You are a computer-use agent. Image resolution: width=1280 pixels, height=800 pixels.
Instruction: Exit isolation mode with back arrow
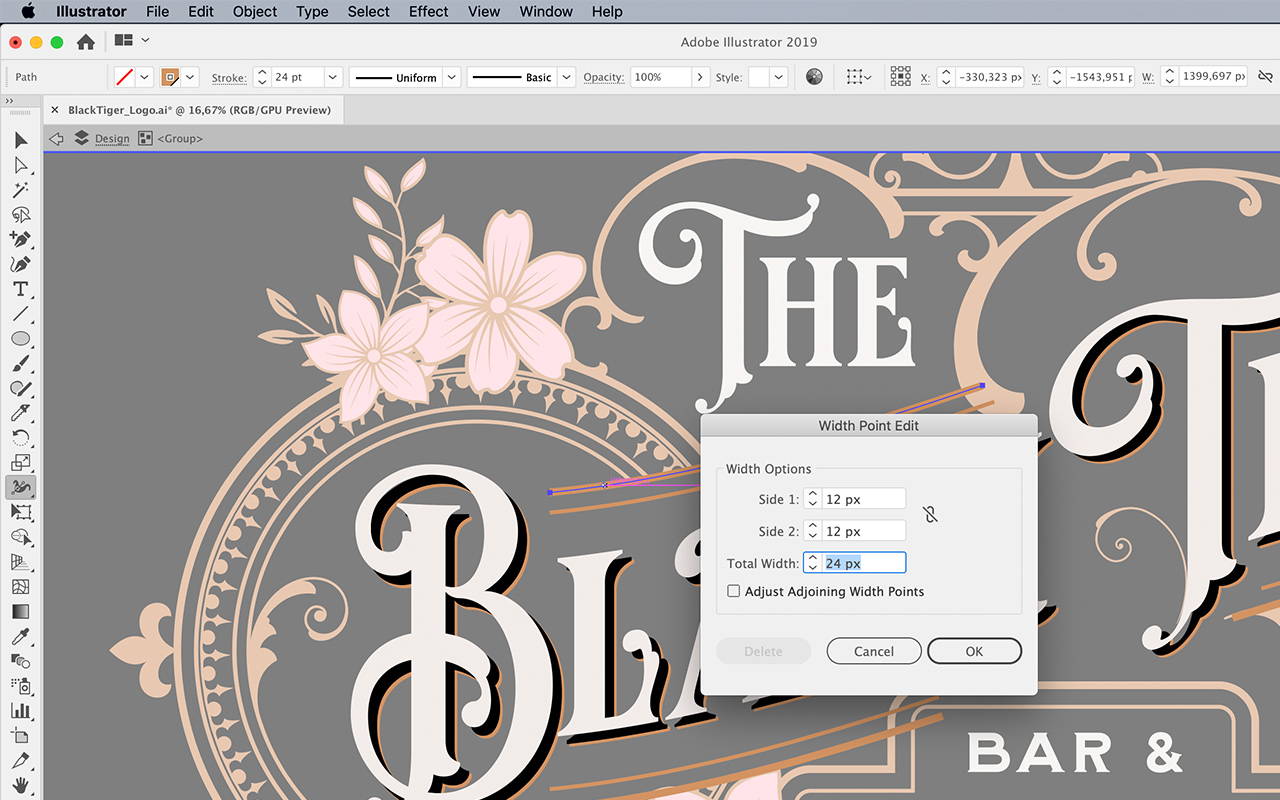coord(56,139)
